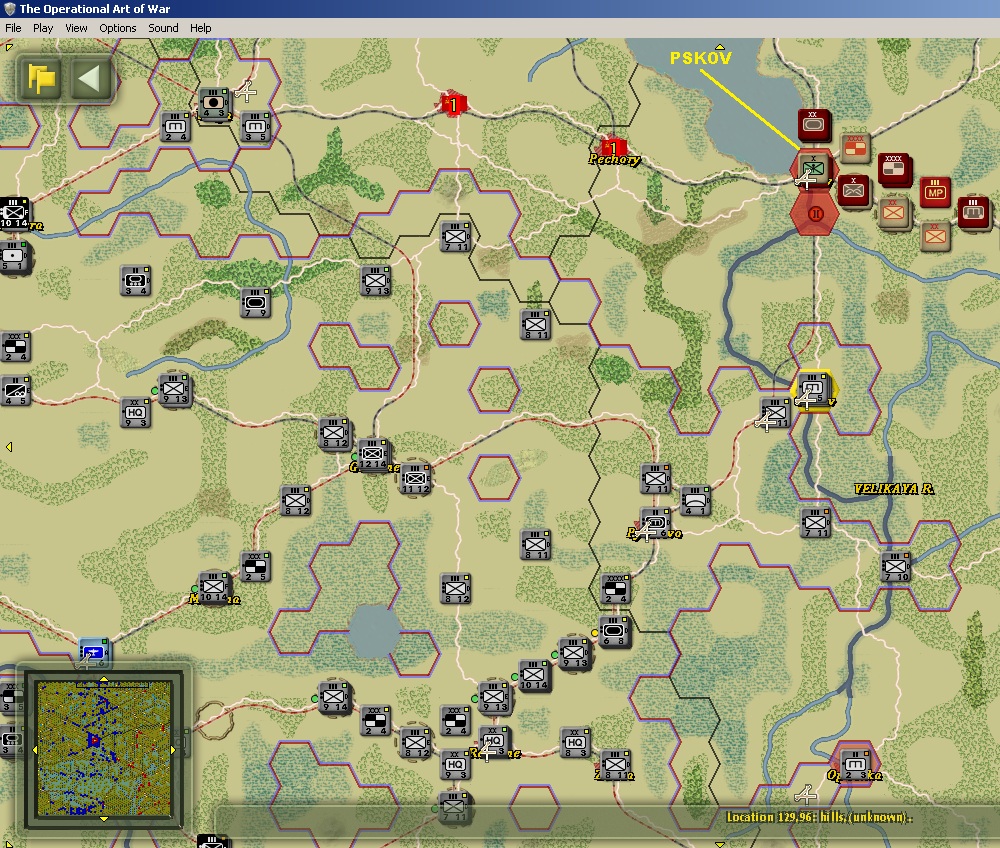Select the yellow-highlighted artillery unit
This screenshot has width=1000, height=848.
point(813,389)
